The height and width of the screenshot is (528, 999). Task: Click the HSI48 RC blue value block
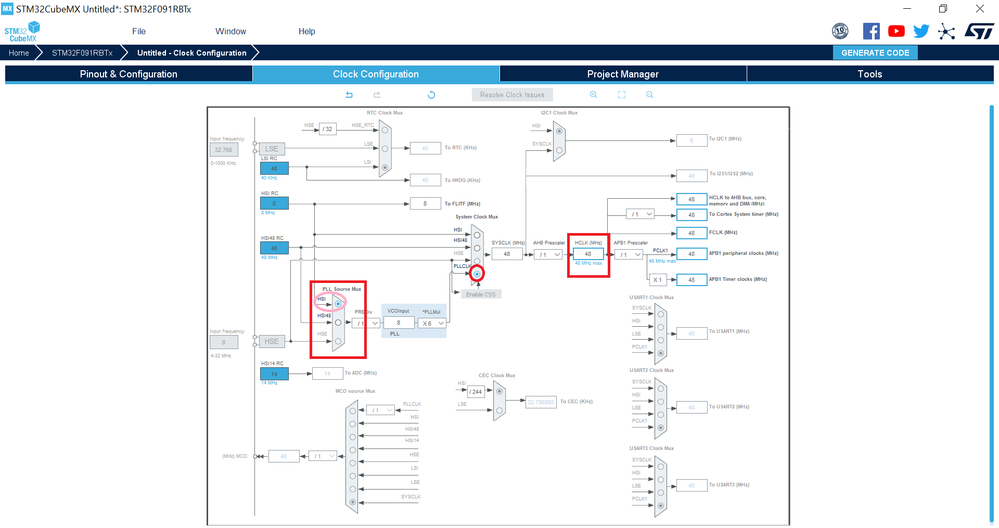point(274,248)
